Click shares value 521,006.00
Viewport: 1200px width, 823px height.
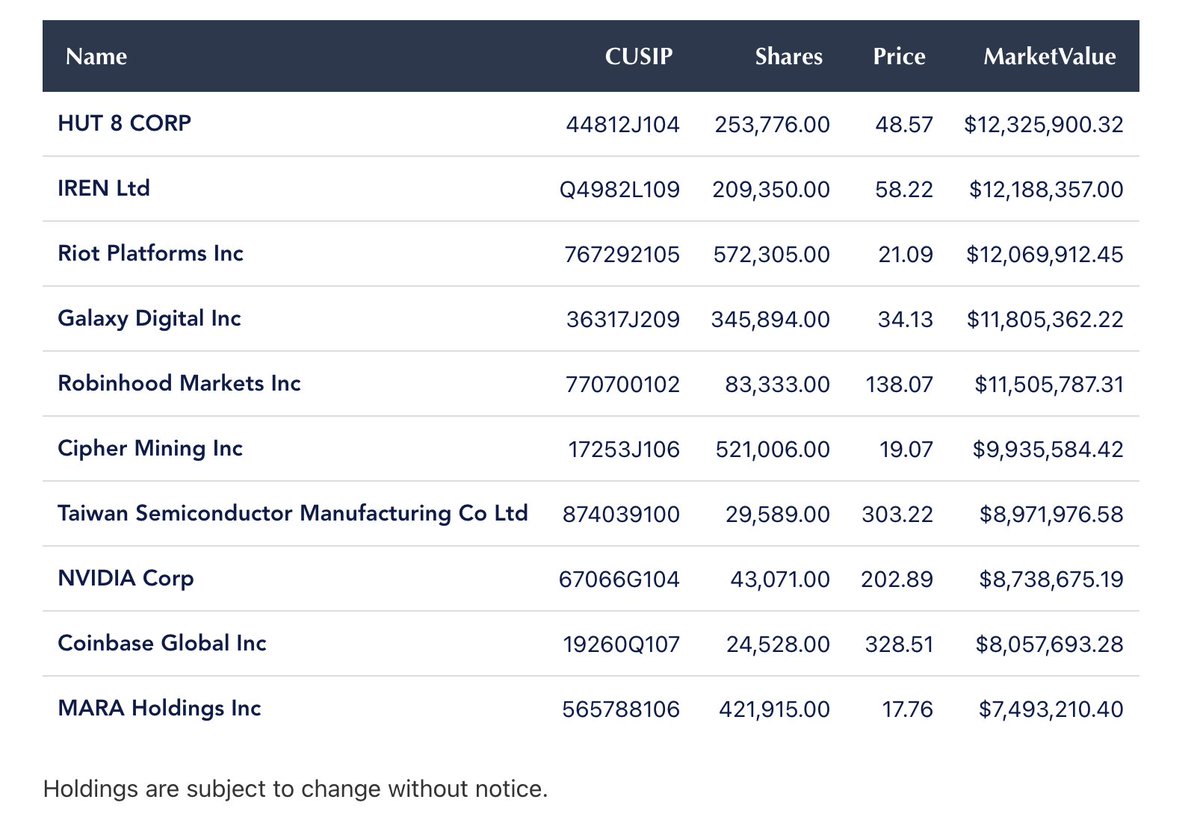pyautogui.click(x=773, y=450)
